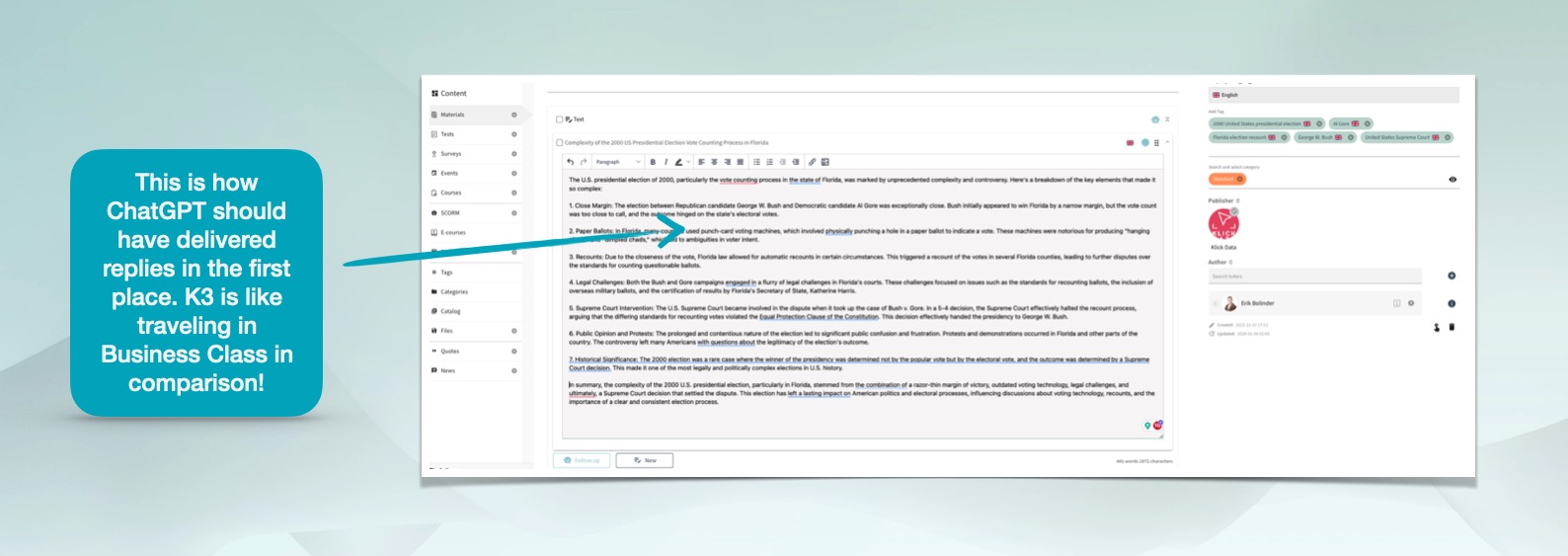The height and width of the screenshot is (556, 1568).
Task: Click the plus icon beside Search tutors
Action: (x=1451, y=276)
